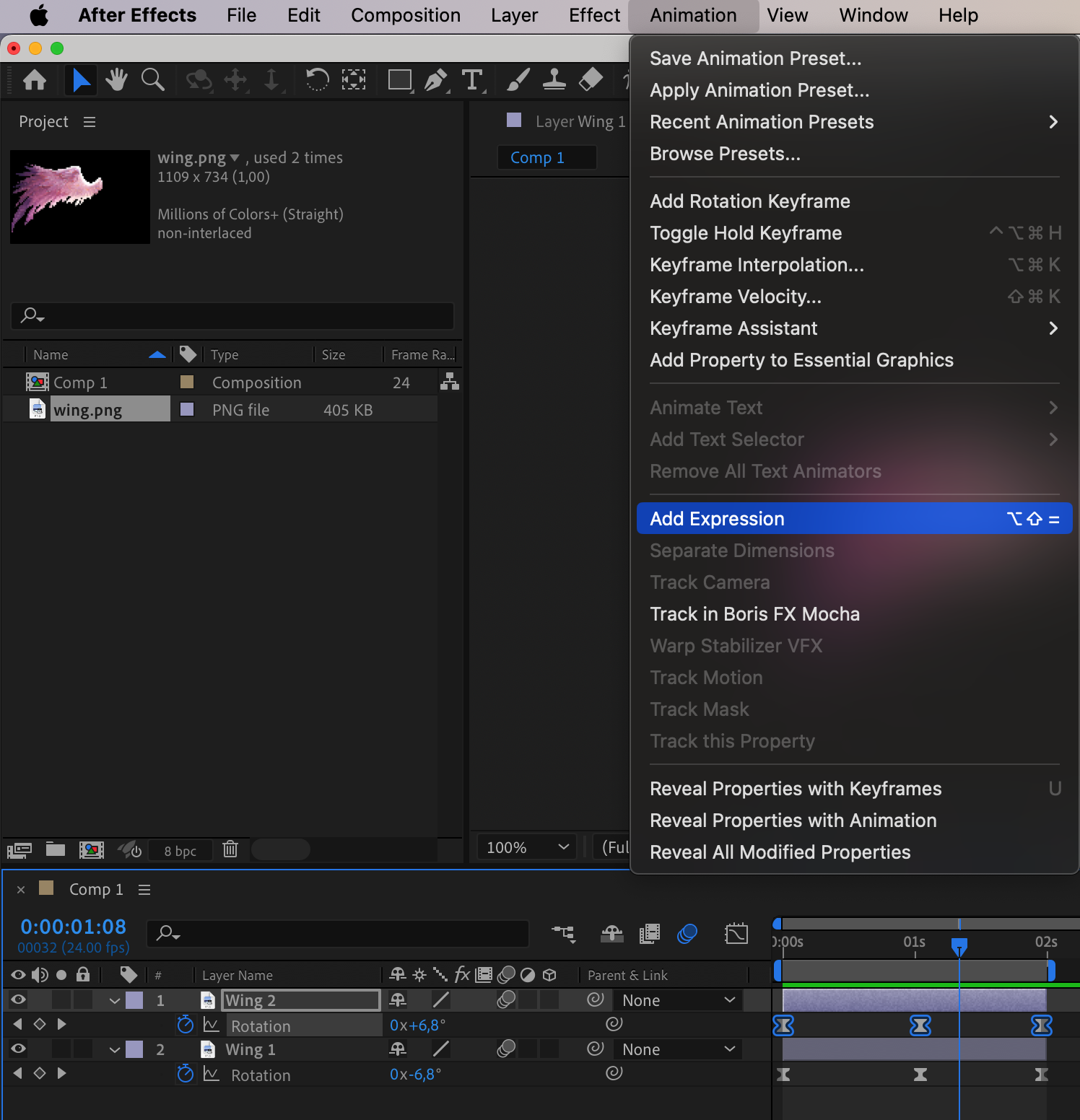
Task: Open the Apple menu
Action: pos(39,15)
